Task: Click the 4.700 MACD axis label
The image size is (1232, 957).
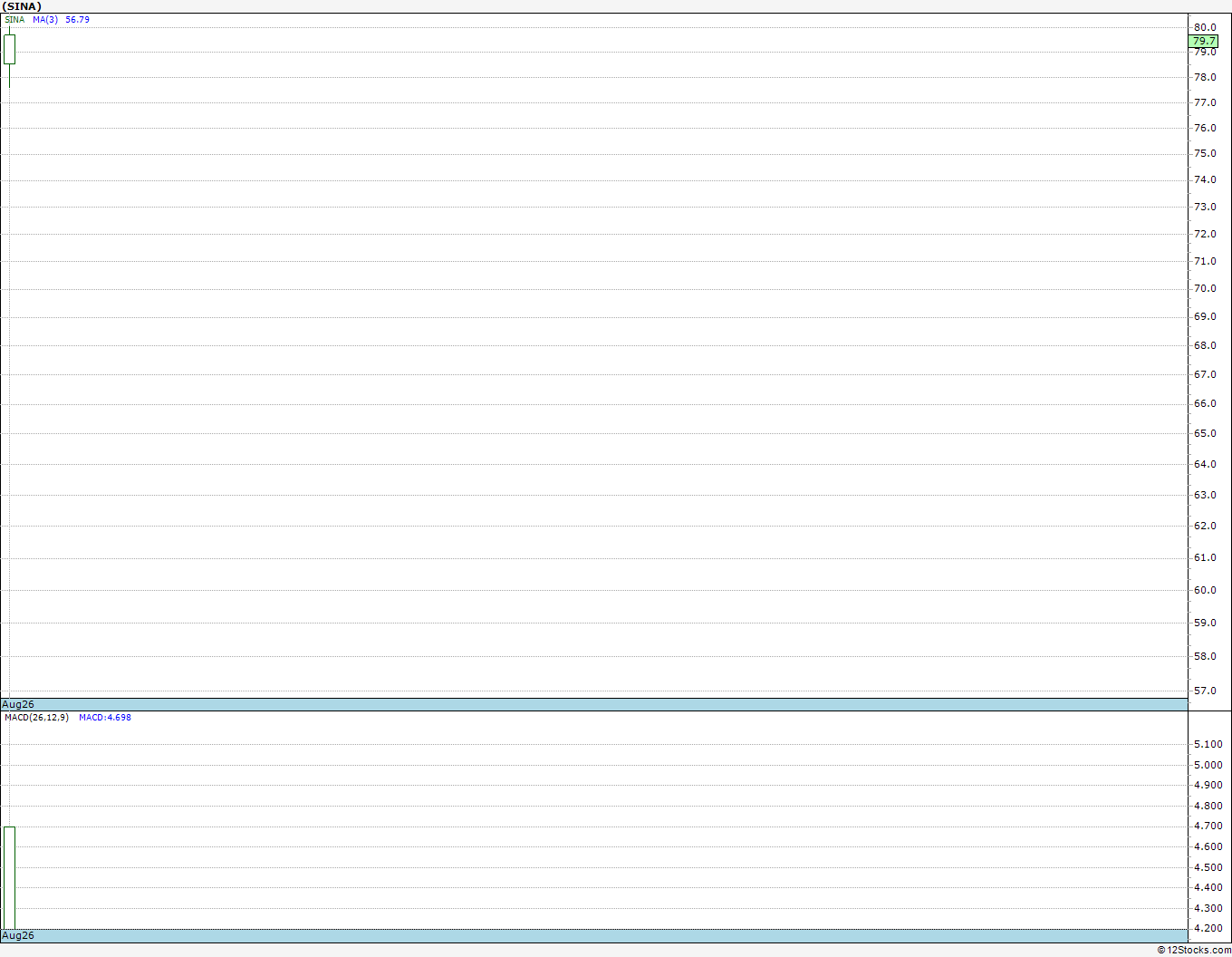Action: 1208,826
